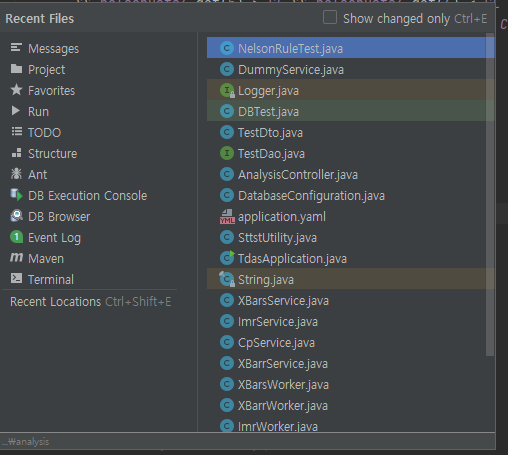Open Maven tool window icon
Image resolution: width=508 pixels, height=455 pixels.
16,258
